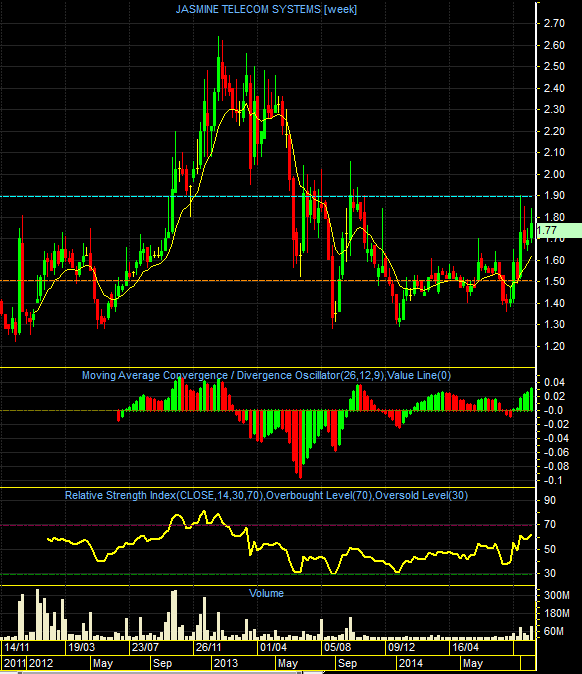This screenshot has width=582, height=674.
Task: Click the 1.40 price axis label
Action: [x=554, y=303]
